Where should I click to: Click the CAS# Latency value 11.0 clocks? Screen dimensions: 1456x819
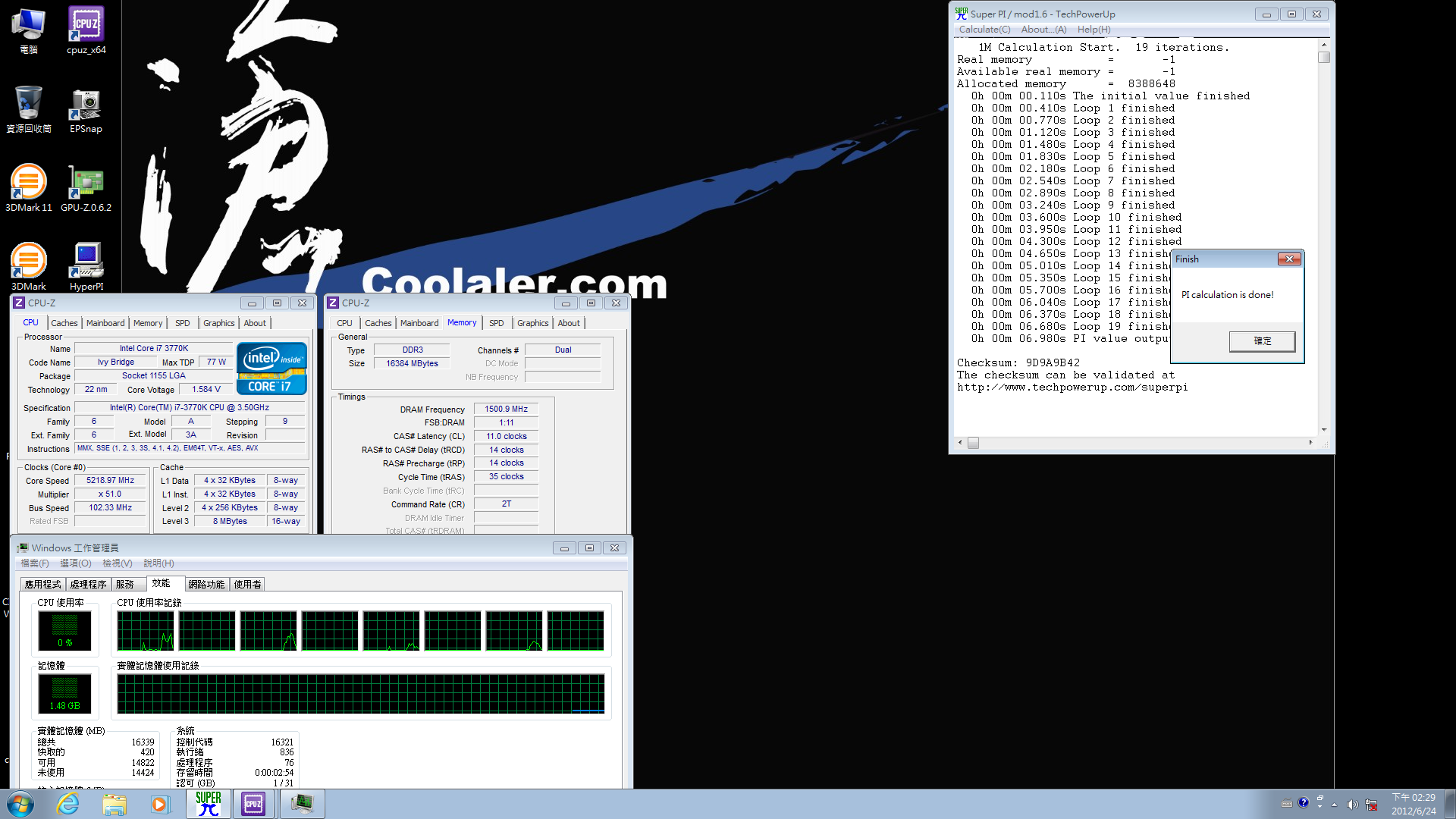(x=507, y=437)
